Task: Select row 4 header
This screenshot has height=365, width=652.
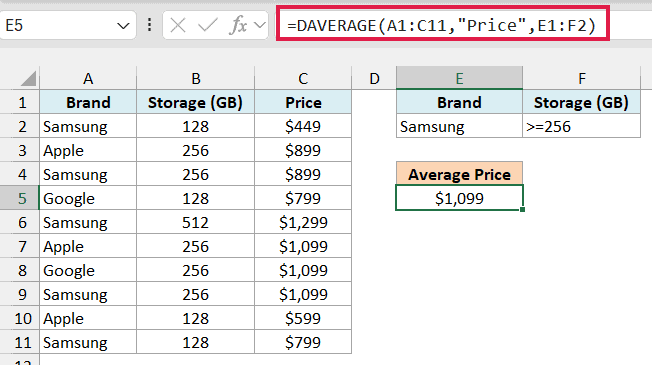Action: (20, 175)
